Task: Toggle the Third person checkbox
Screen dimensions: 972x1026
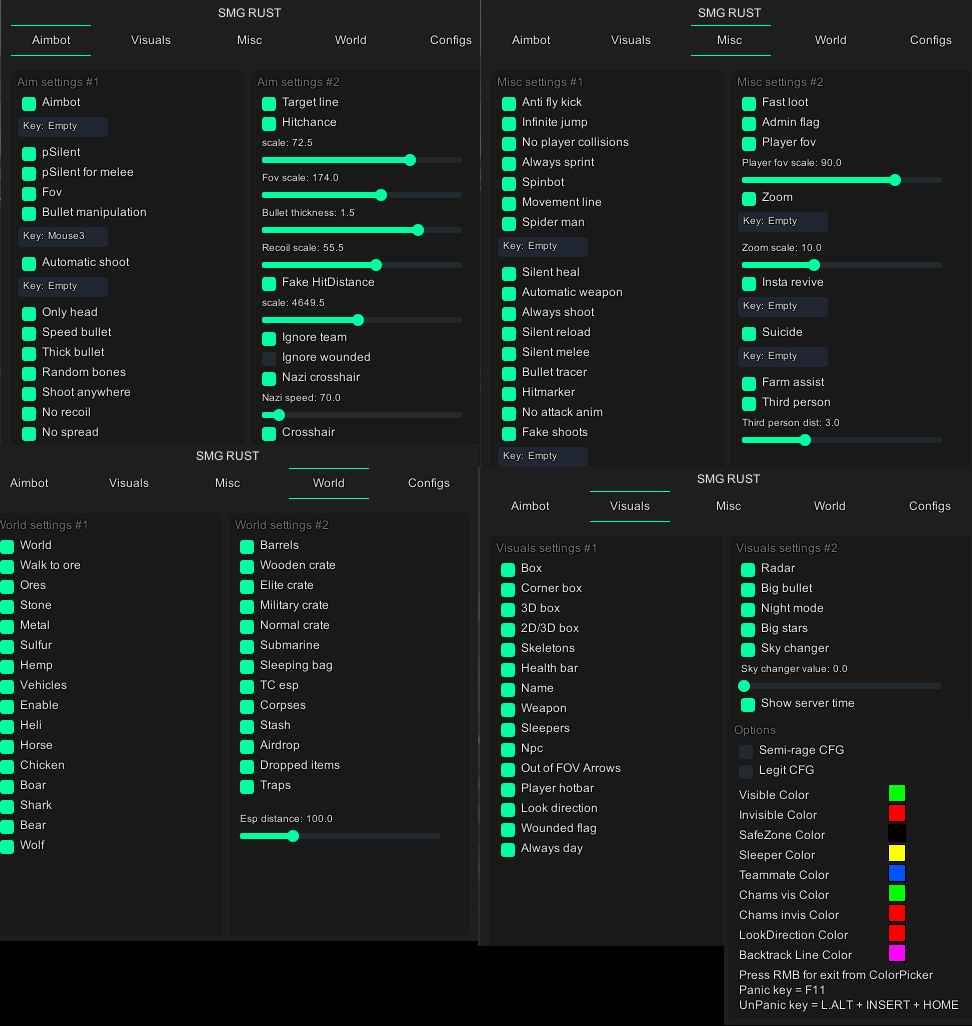Action: (749, 404)
